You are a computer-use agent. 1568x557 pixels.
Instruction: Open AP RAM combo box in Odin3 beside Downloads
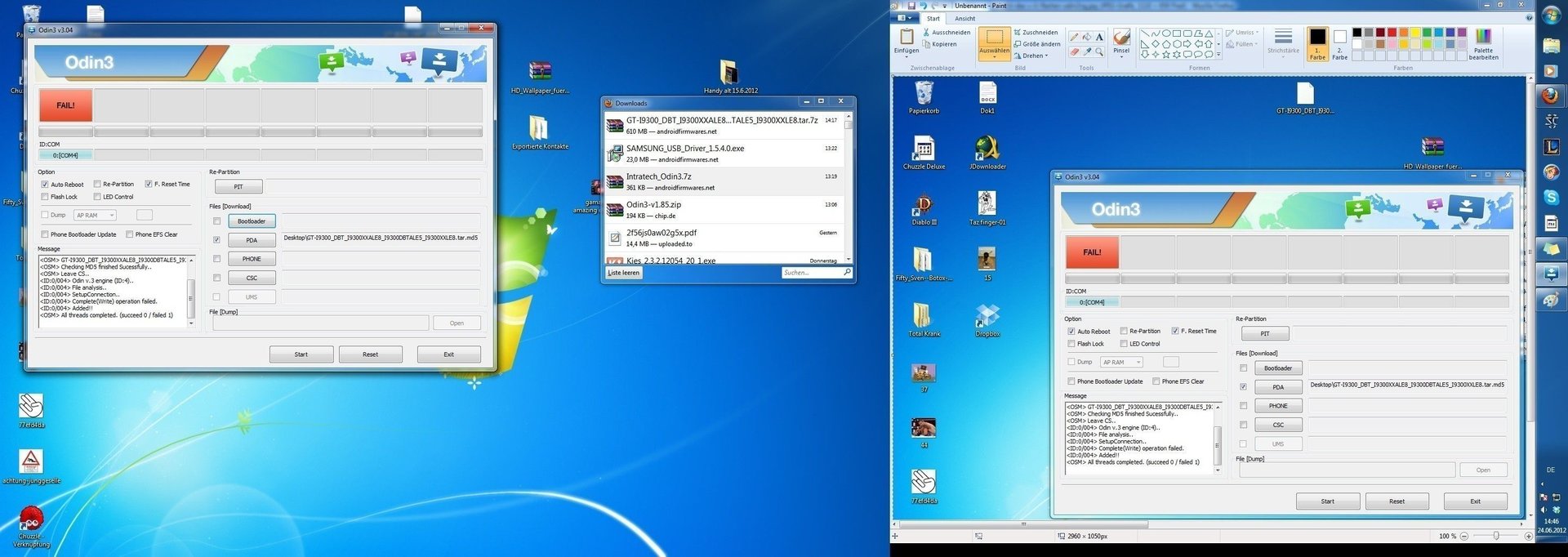[95, 216]
